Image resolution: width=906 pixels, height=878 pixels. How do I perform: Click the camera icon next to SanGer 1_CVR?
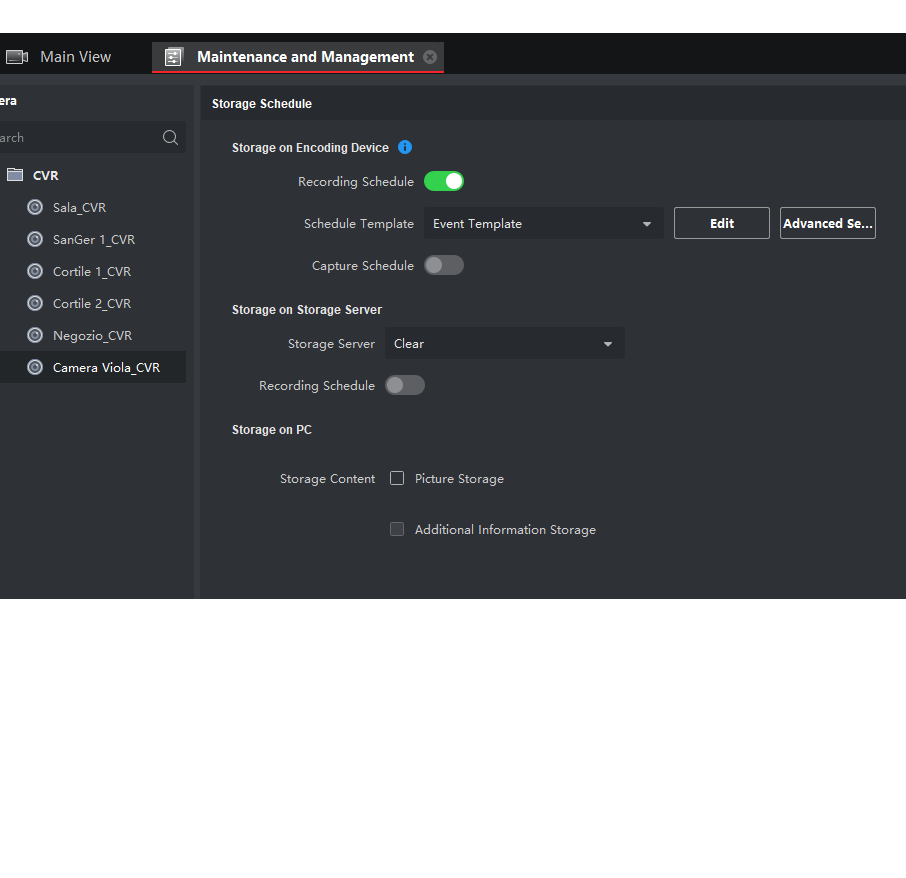(x=35, y=240)
